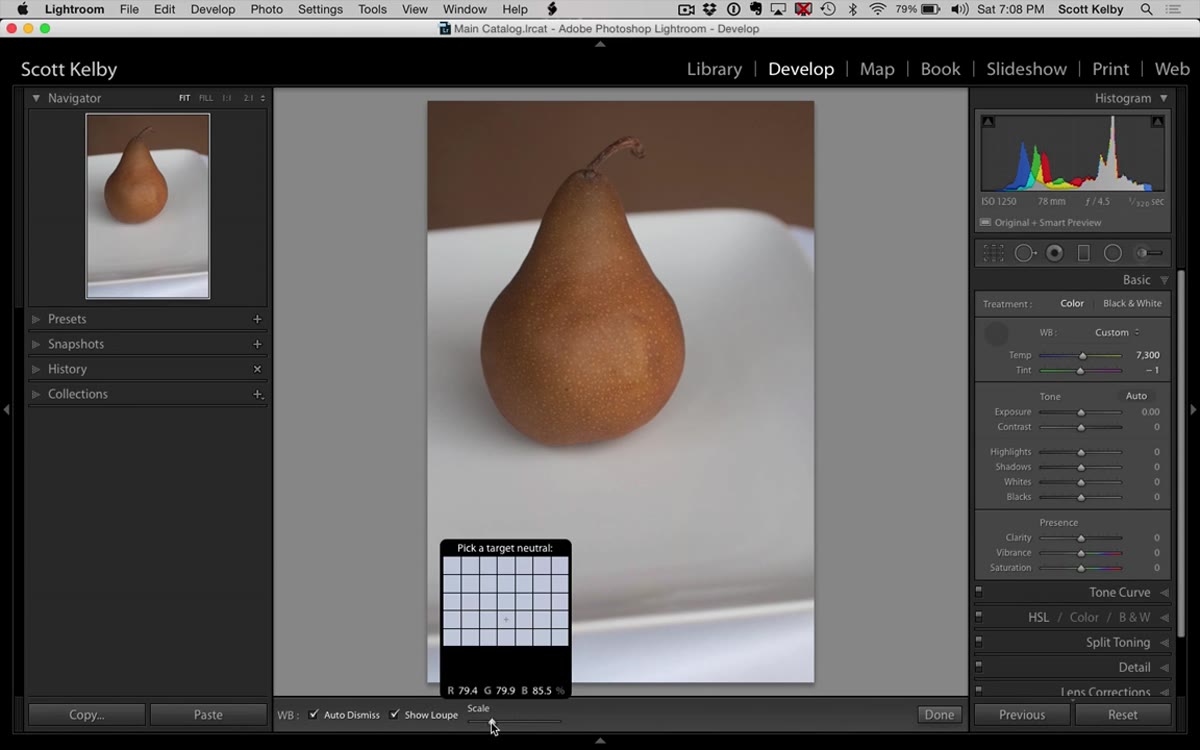
Task: Uncheck Auto Dismiss option
Action: click(x=314, y=715)
